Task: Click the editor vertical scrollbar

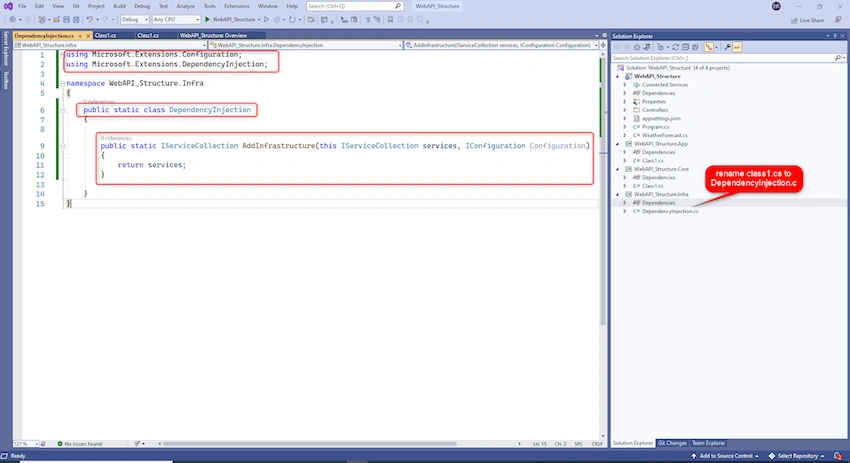Action: point(603,190)
